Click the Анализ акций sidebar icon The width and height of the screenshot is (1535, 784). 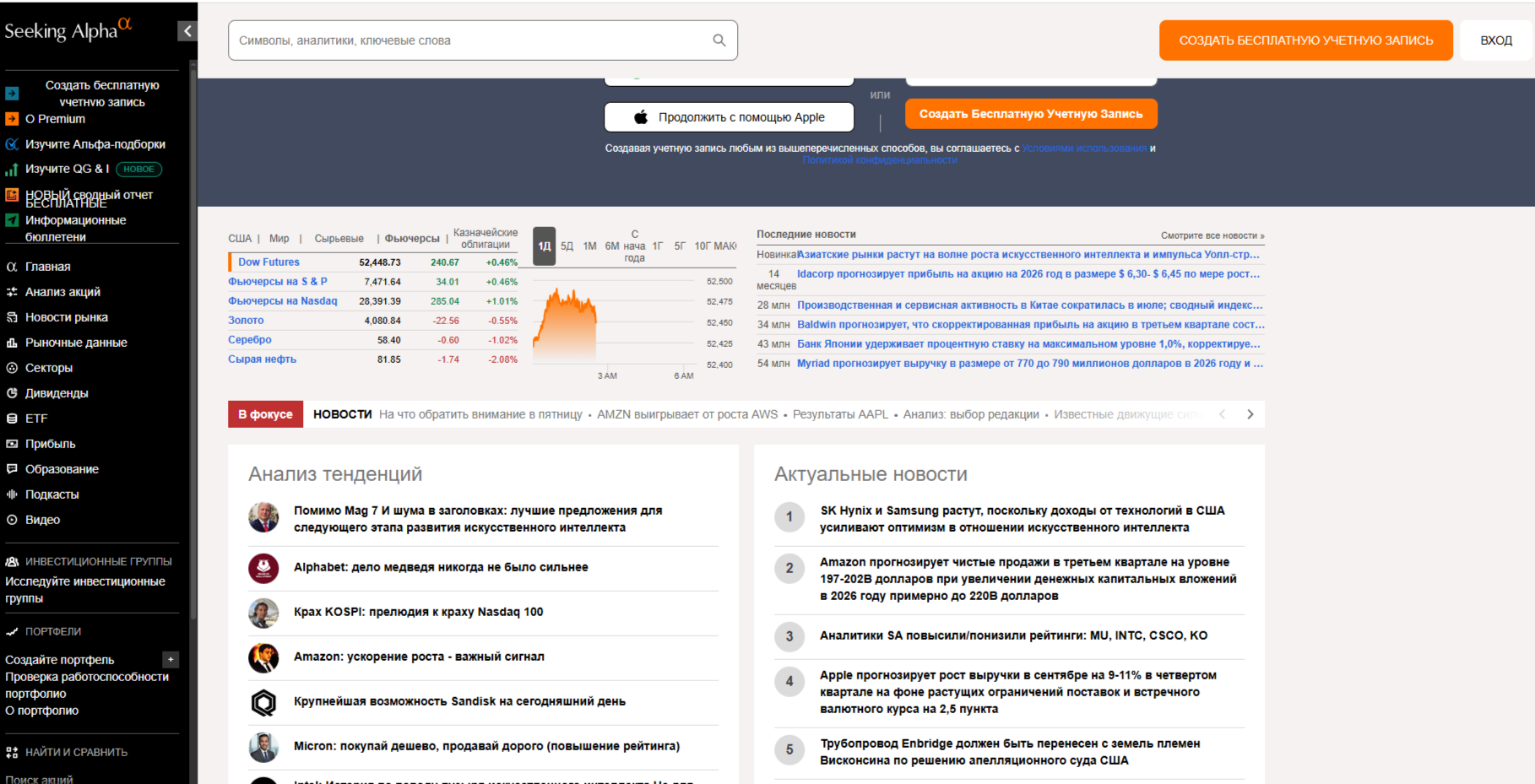click(x=12, y=292)
